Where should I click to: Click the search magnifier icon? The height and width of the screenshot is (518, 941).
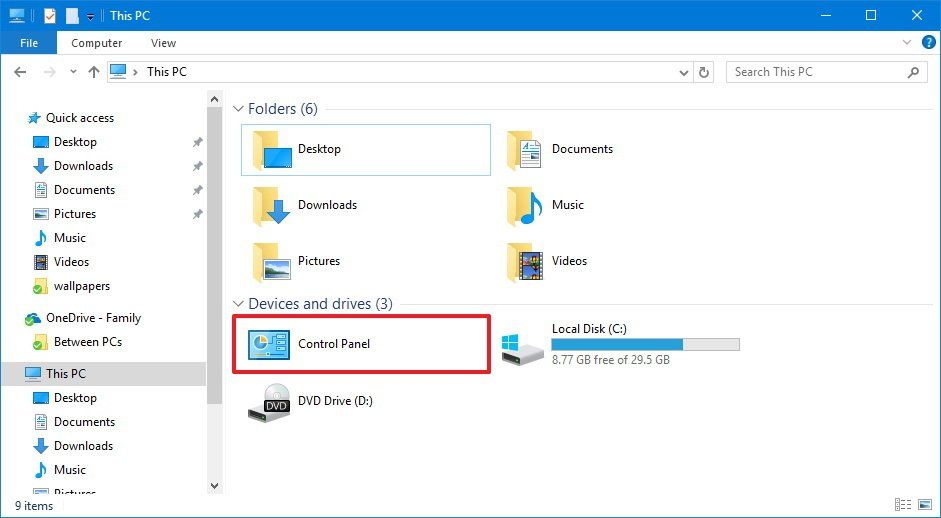[913, 73]
